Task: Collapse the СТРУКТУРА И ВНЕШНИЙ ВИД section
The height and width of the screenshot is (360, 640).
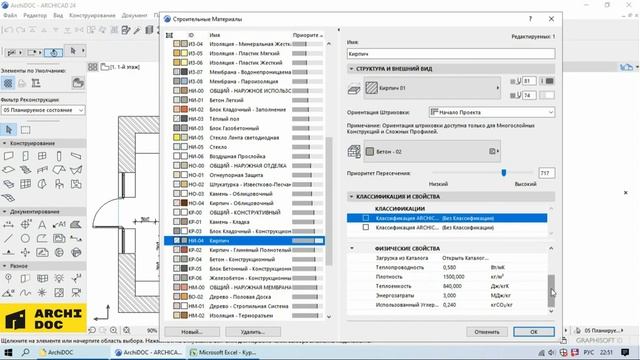Action: click(x=351, y=69)
